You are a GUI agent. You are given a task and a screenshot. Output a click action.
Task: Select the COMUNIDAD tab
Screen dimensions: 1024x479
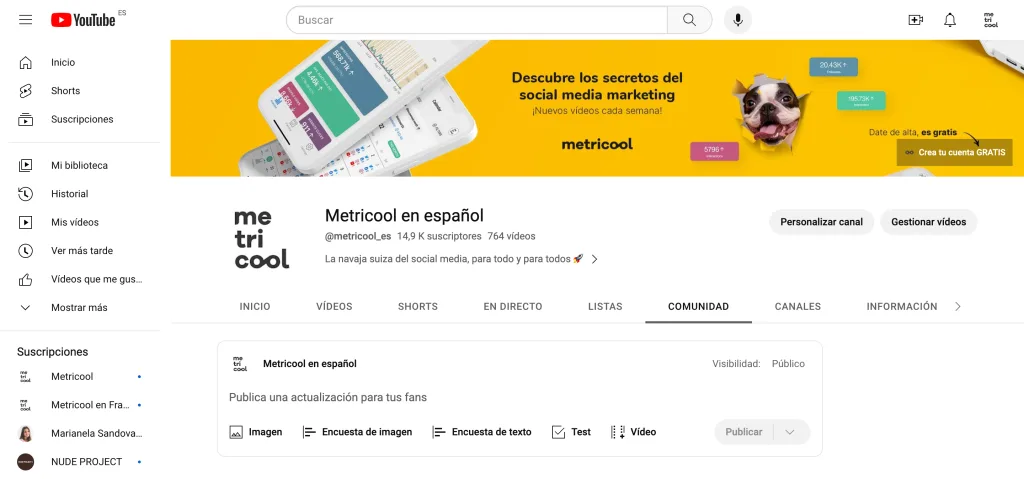point(699,306)
